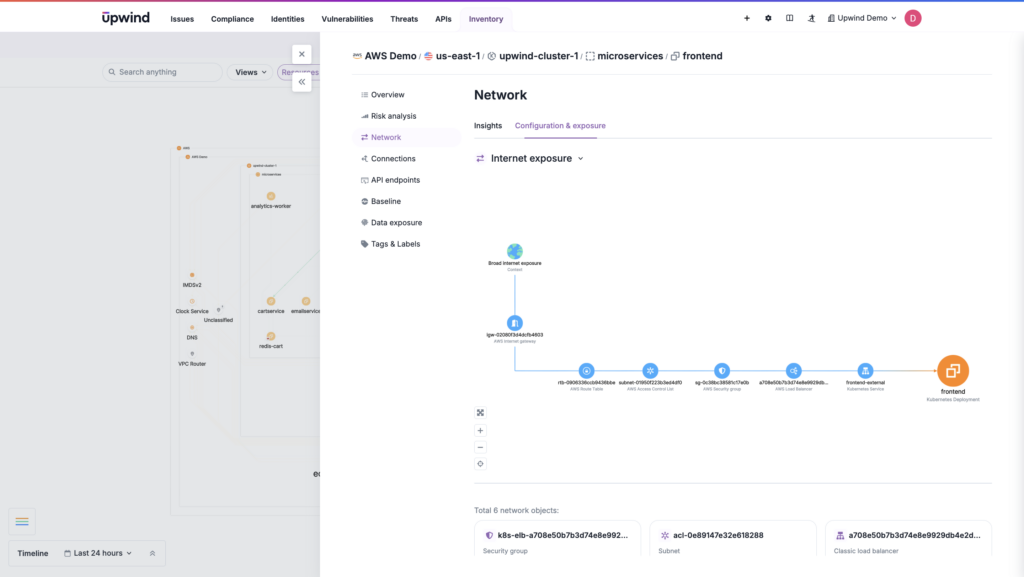
Task: Open Threats in the top navigation
Action: coord(404,18)
